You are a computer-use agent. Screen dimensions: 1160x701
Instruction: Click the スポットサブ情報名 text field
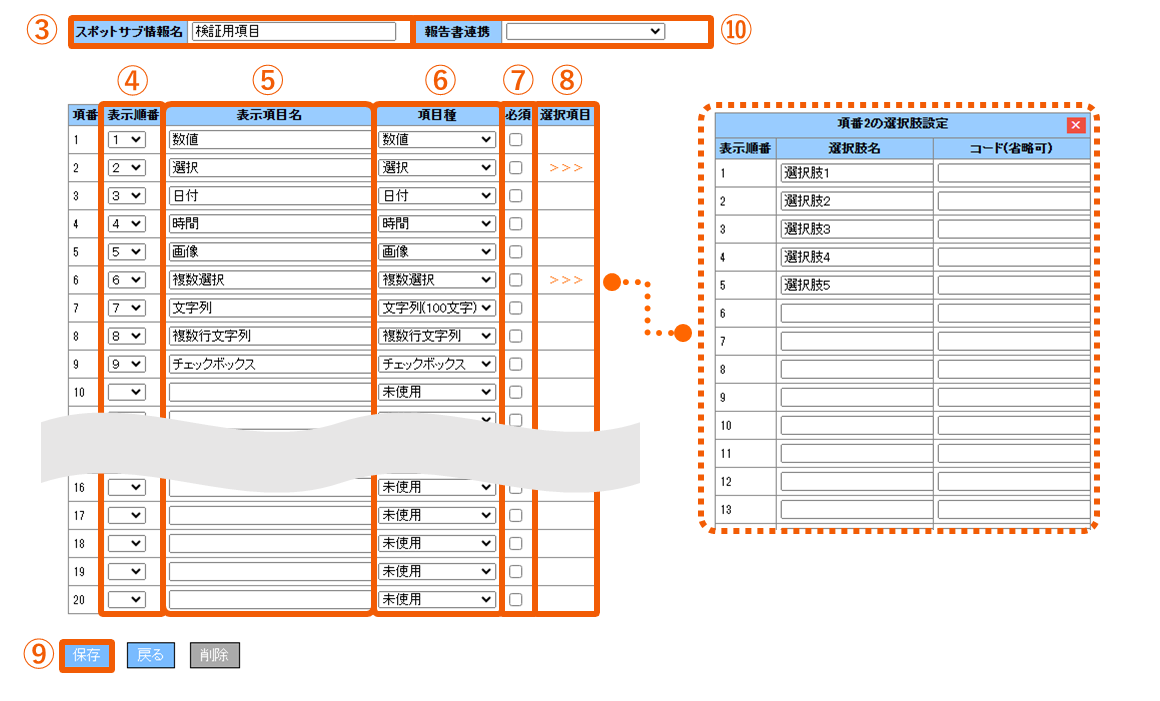[294, 31]
